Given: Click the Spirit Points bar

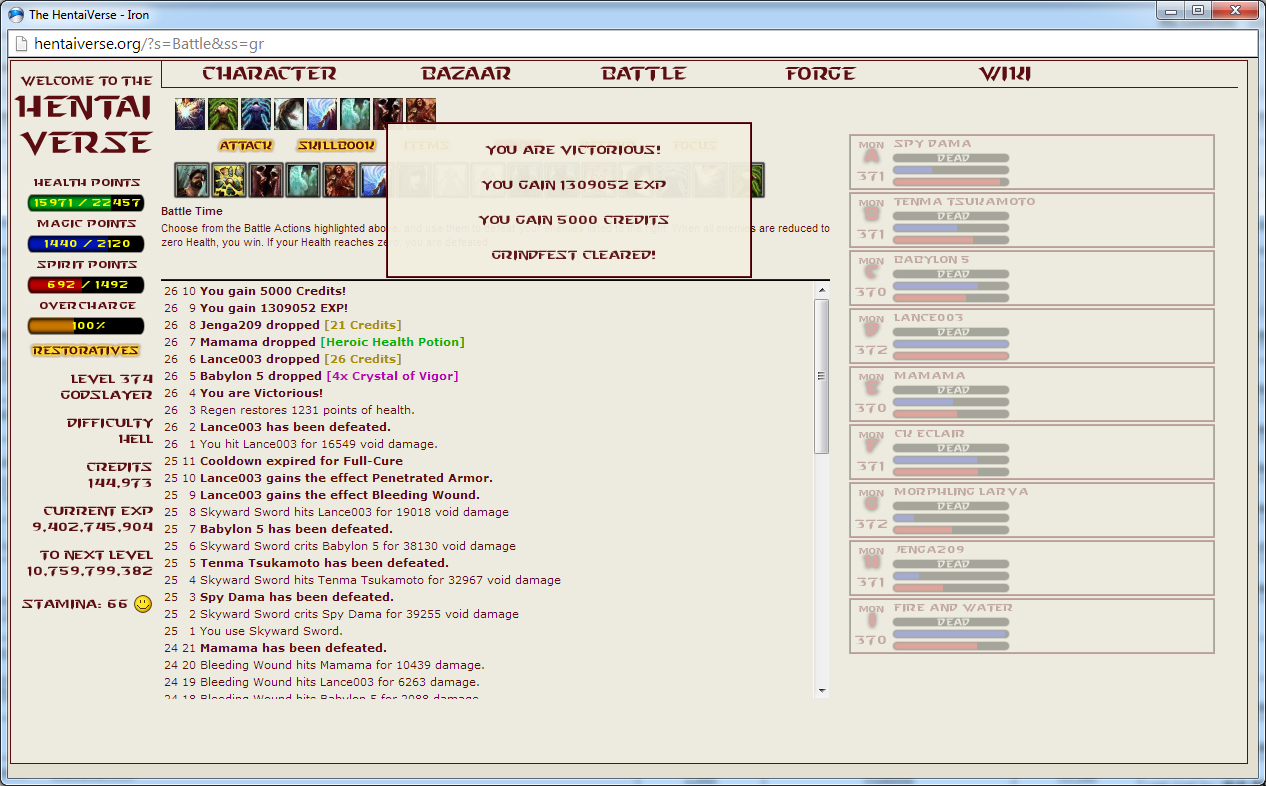Looking at the screenshot, I should [86, 285].
